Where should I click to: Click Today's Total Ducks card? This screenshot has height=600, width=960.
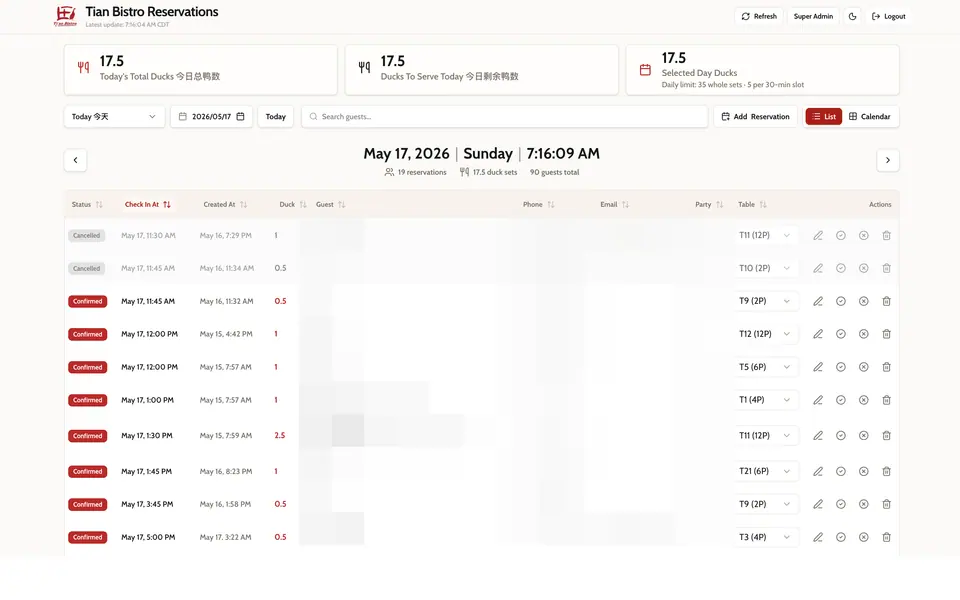tap(201, 70)
